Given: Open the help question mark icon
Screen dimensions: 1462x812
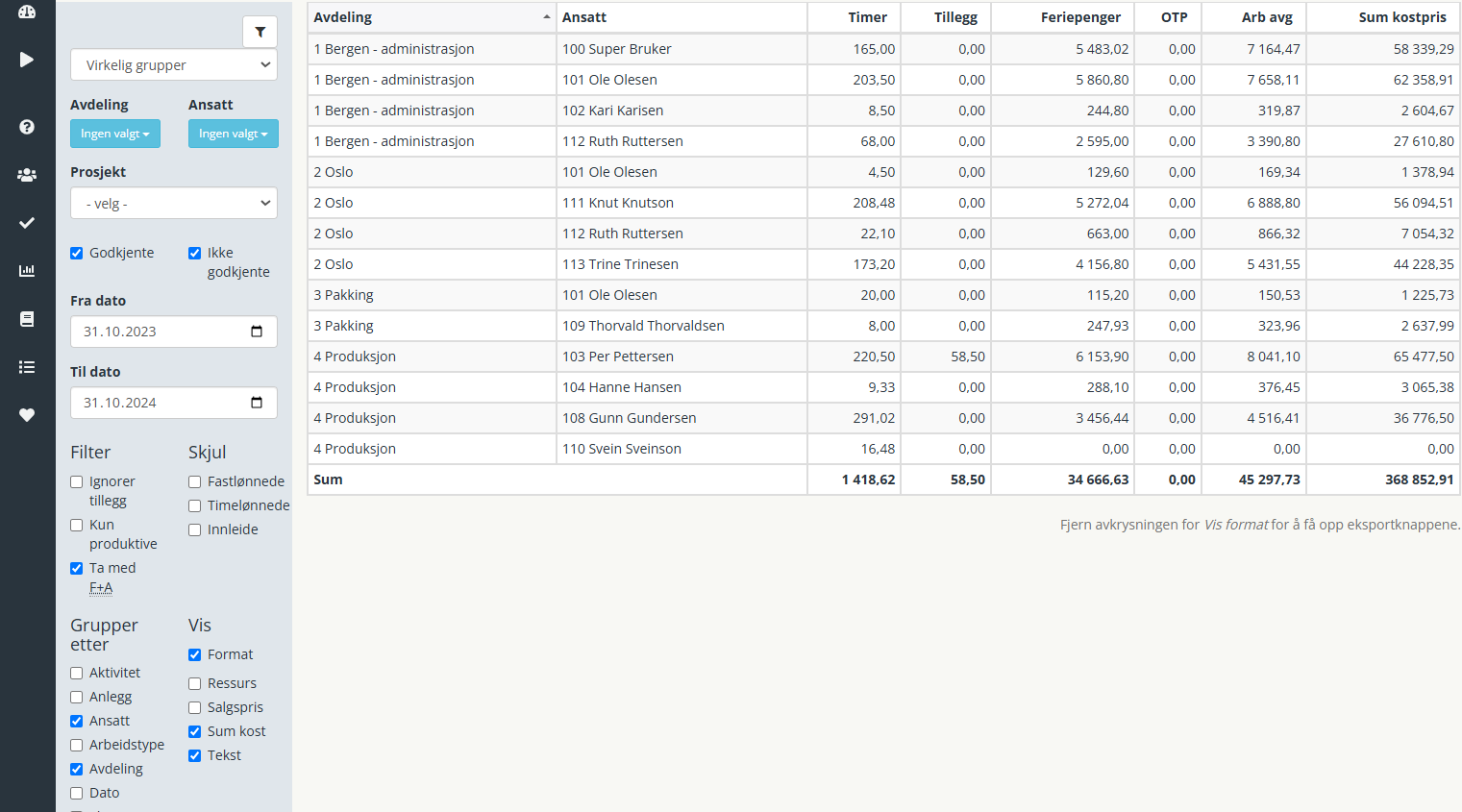Looking at the screenshot, I should coord(27,127).
